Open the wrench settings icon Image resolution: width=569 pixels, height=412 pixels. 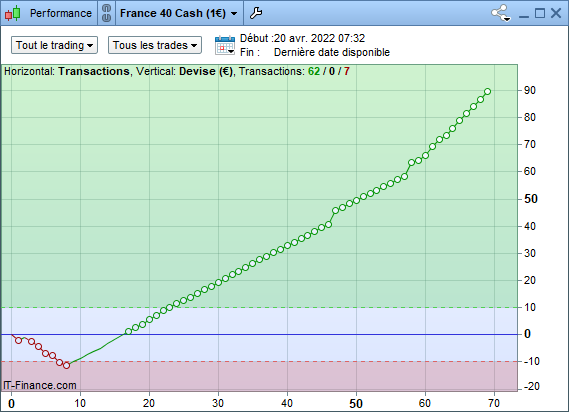click(256, 13)
